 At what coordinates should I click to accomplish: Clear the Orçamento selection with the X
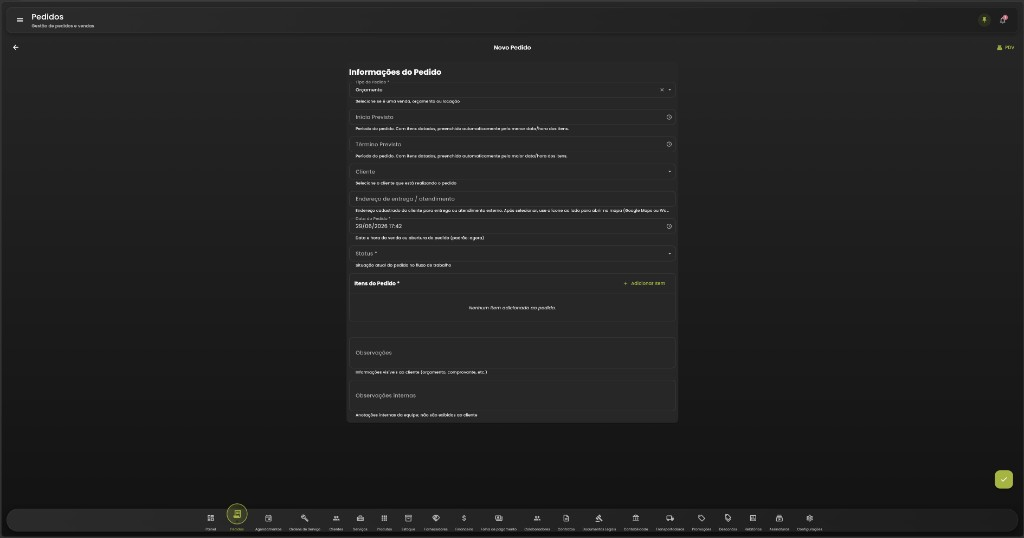tap(662, 90)
